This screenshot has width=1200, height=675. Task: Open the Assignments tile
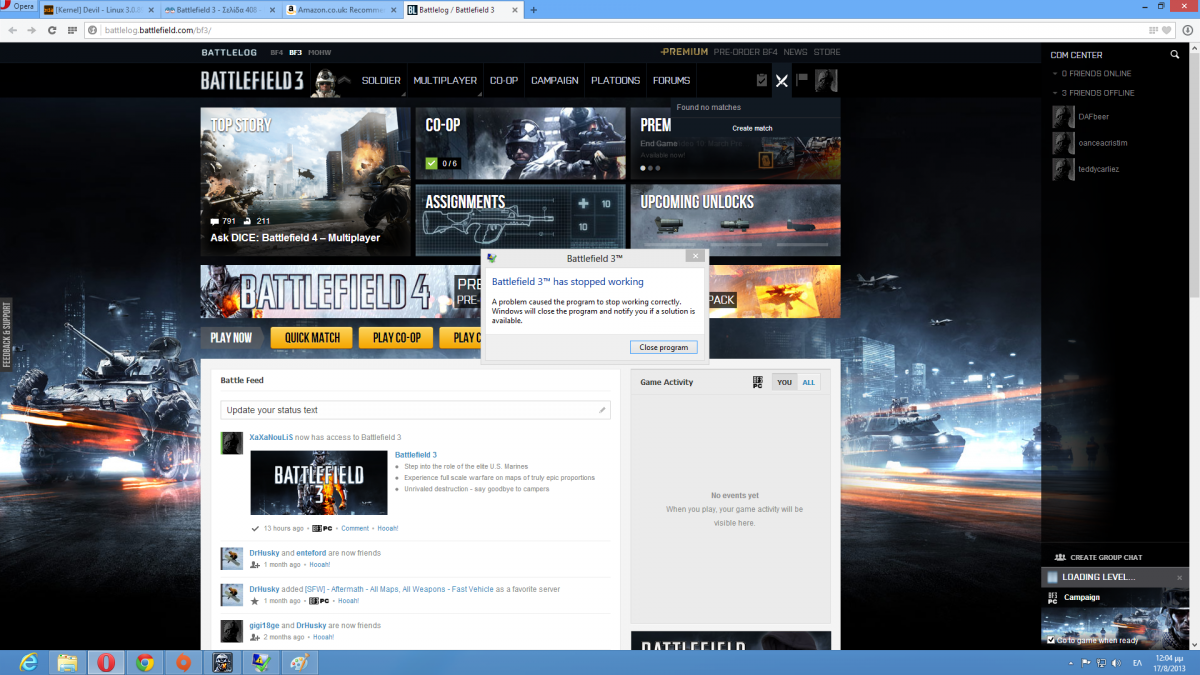click(521, 220)
